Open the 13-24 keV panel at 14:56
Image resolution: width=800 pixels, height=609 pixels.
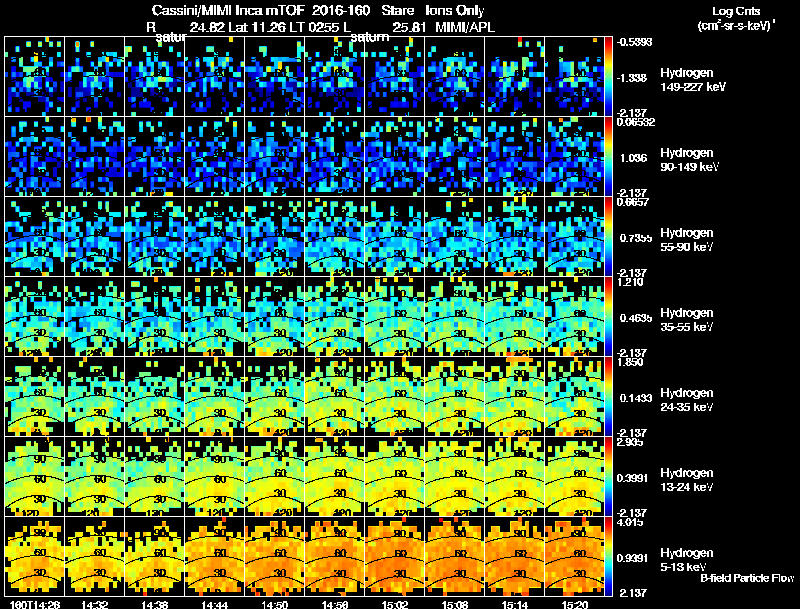pyautogui.click(x=335, y=476)
